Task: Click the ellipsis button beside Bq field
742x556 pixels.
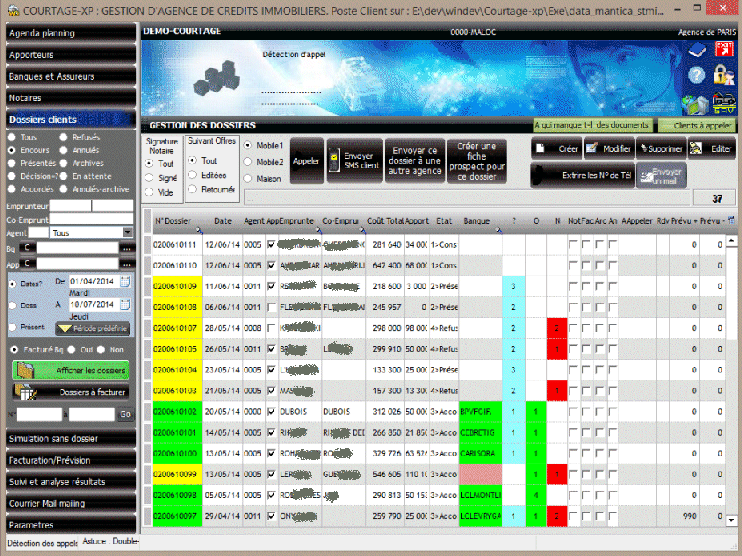Action: coord(126,248)
